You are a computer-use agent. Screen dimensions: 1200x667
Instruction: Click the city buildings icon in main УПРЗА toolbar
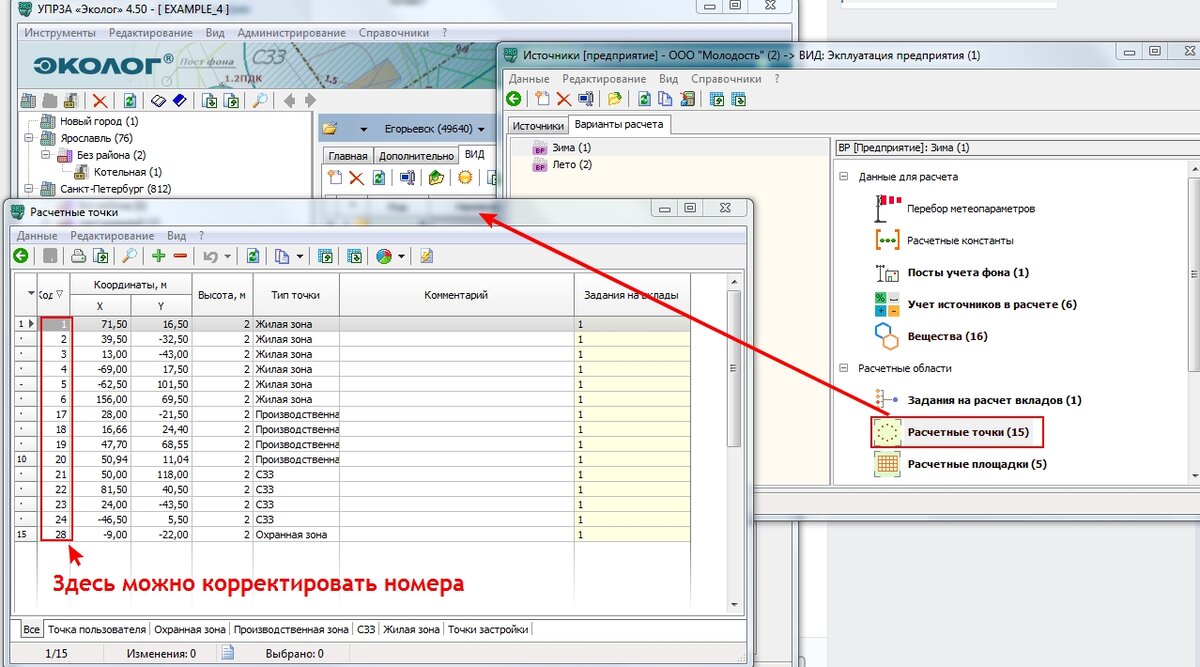[27, 100]
